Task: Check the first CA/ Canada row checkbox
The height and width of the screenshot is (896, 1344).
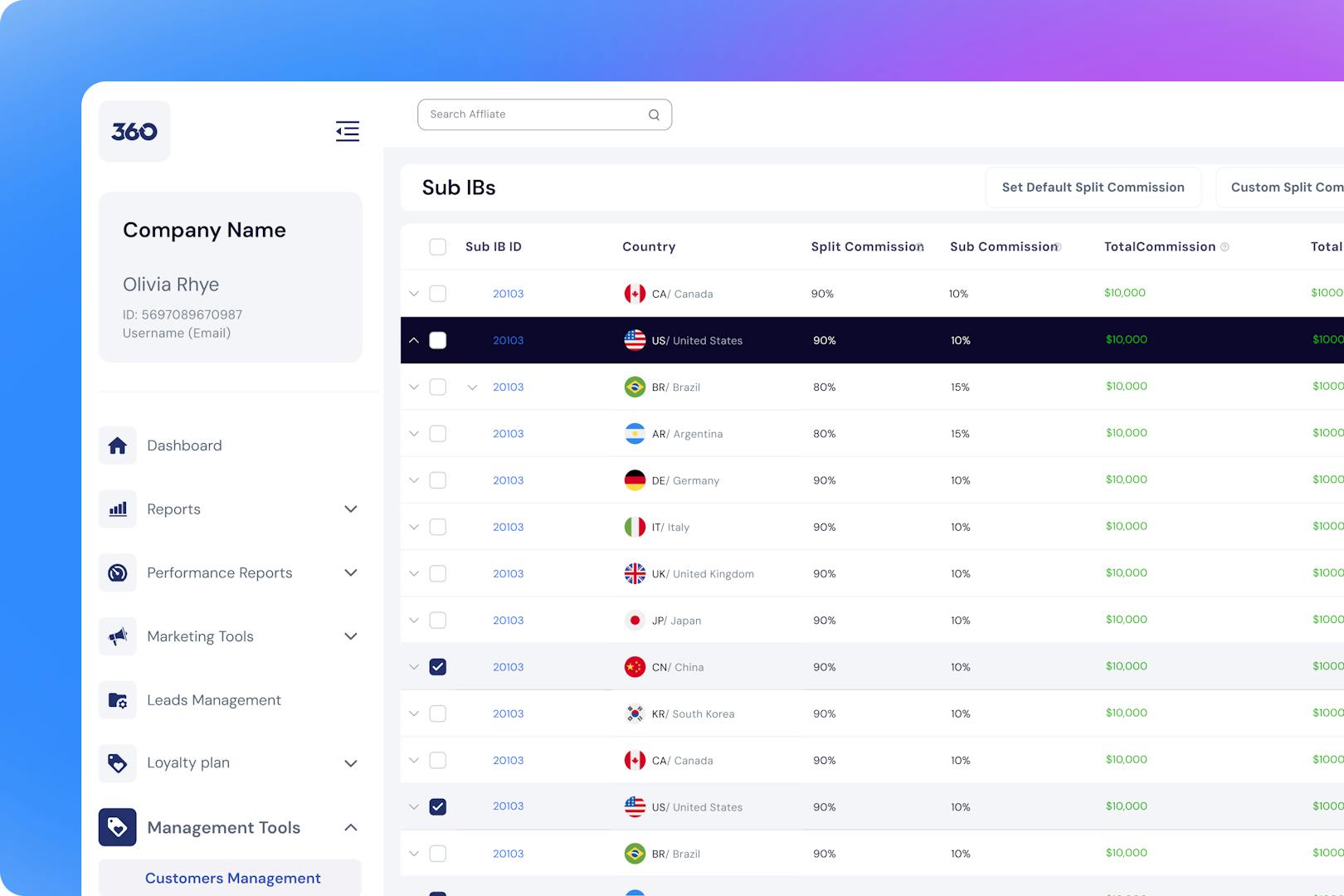Action: coord(438,294)
